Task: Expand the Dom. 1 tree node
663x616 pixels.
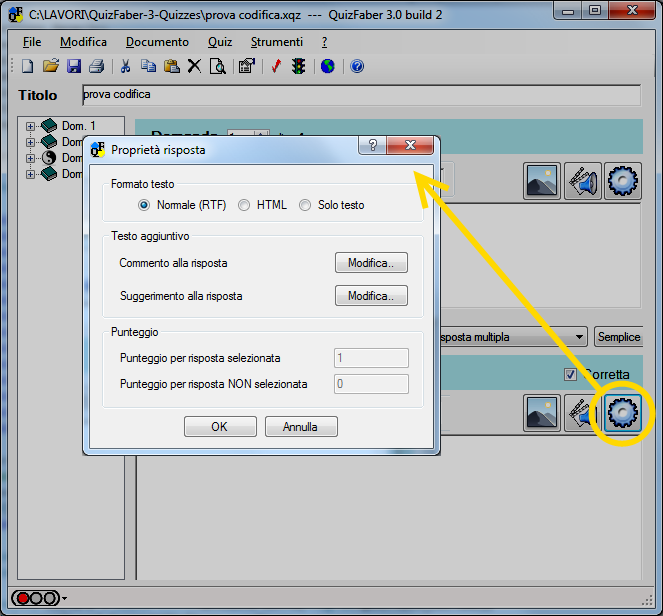Action: pos(30,126)
